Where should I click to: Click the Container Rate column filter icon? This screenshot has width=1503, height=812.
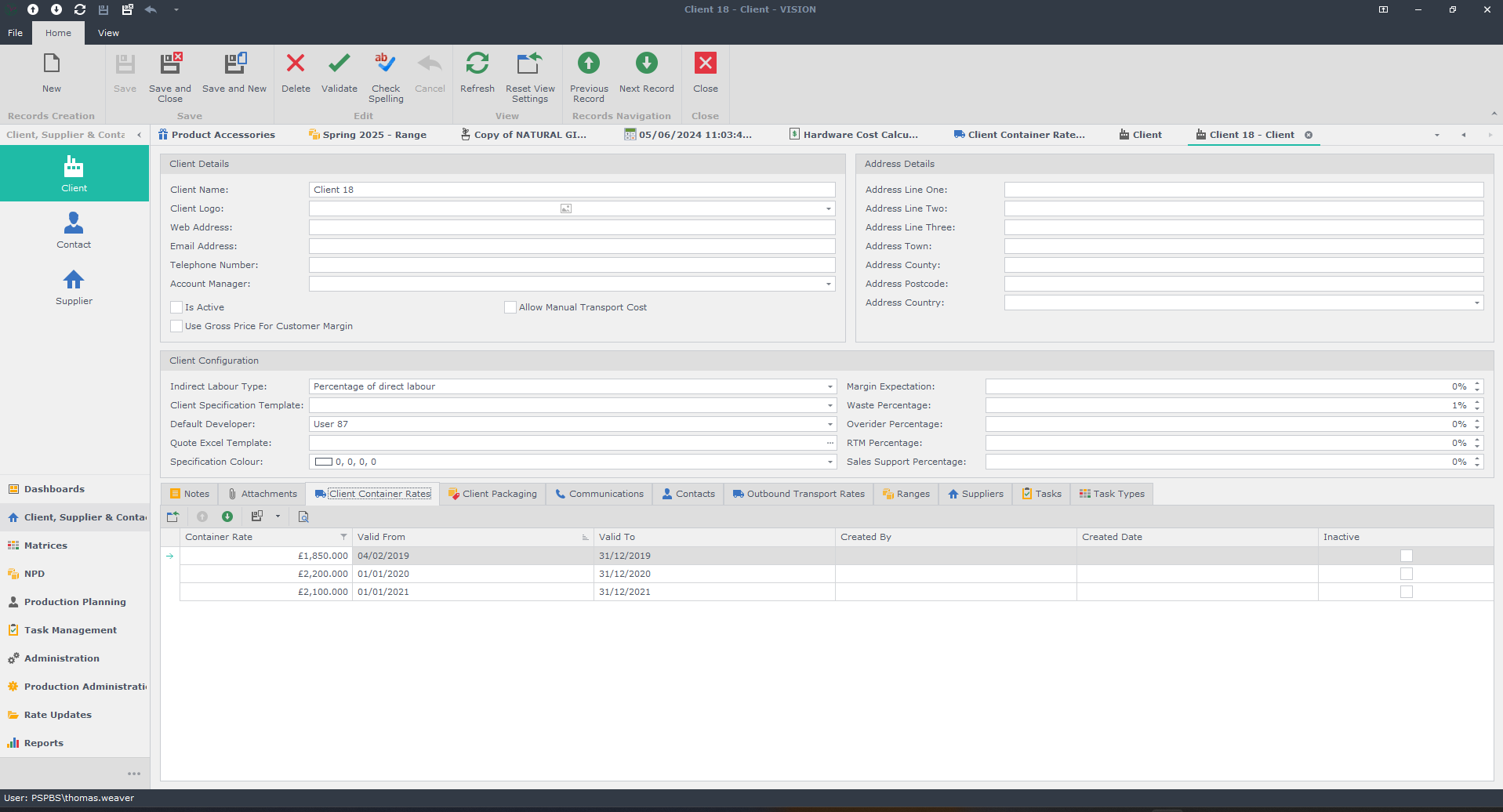point(343,537)
